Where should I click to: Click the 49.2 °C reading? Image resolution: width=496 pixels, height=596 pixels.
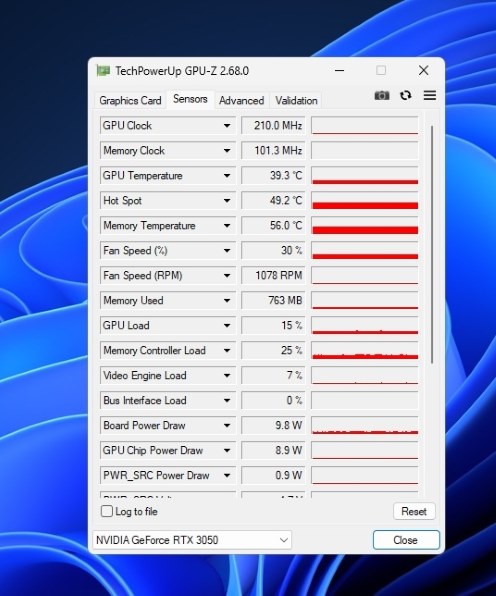273,201
